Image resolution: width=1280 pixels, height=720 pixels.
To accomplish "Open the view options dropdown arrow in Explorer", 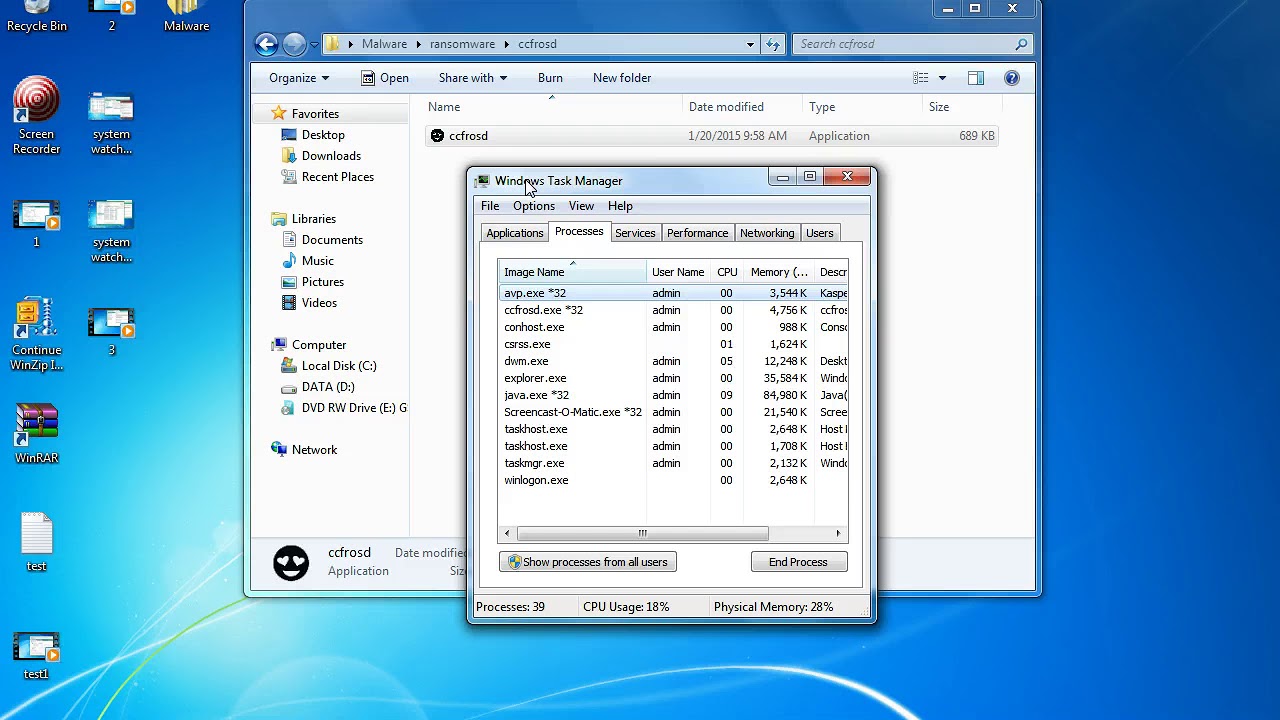I will (942, 78).
